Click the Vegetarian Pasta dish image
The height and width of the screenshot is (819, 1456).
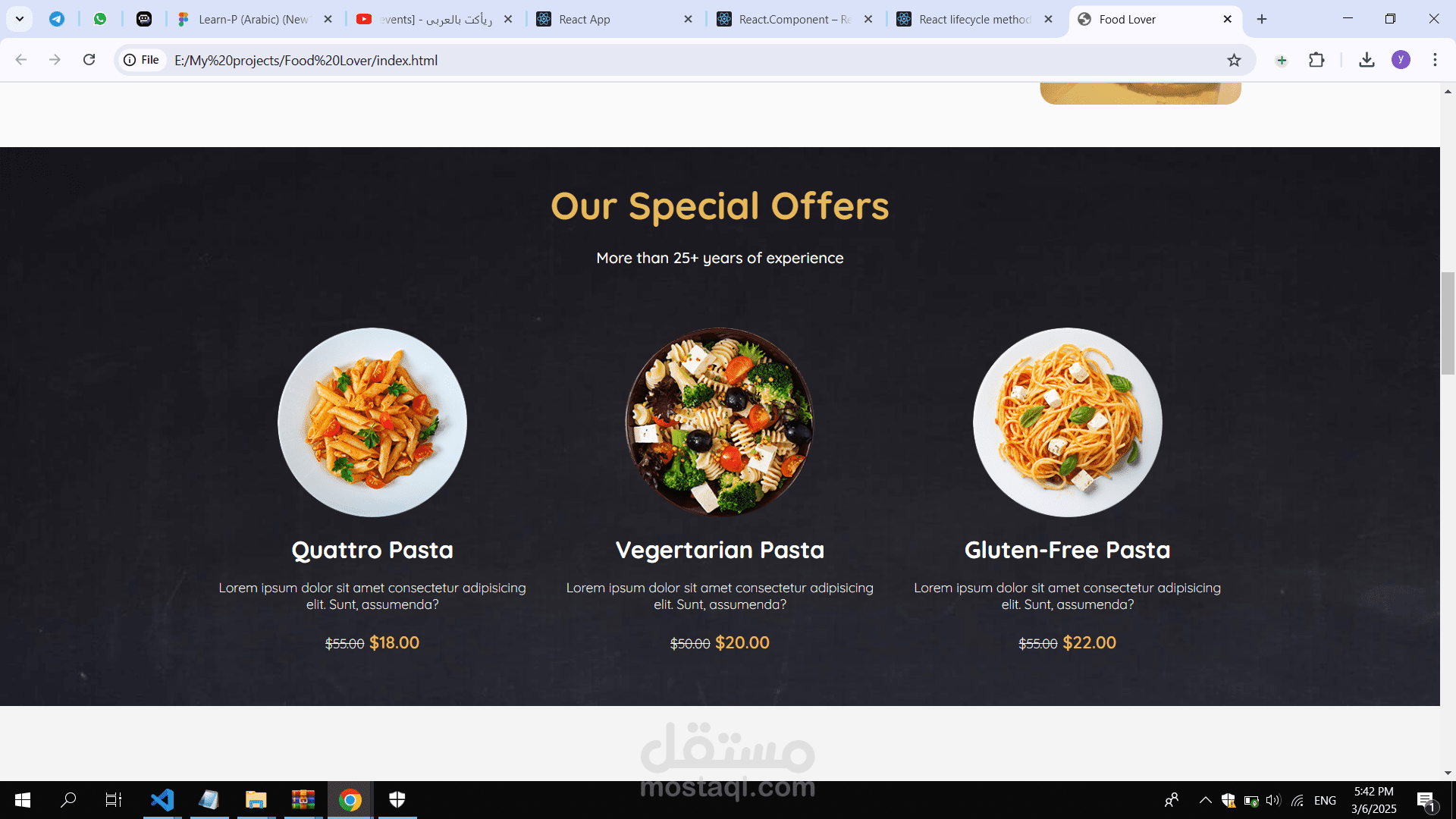pyautogui.click(x=720, y=422)
